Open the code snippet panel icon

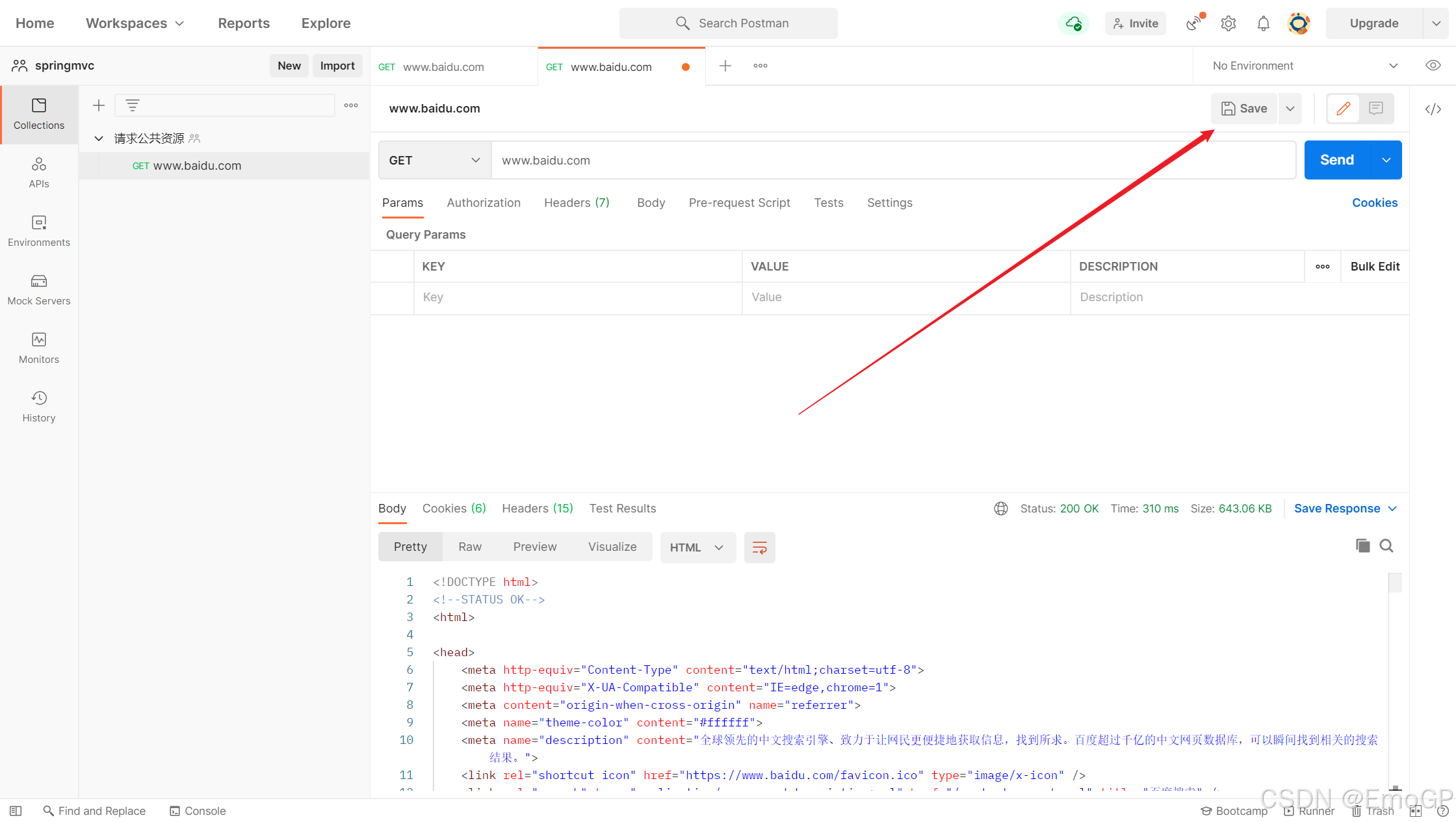point(1433,109)
